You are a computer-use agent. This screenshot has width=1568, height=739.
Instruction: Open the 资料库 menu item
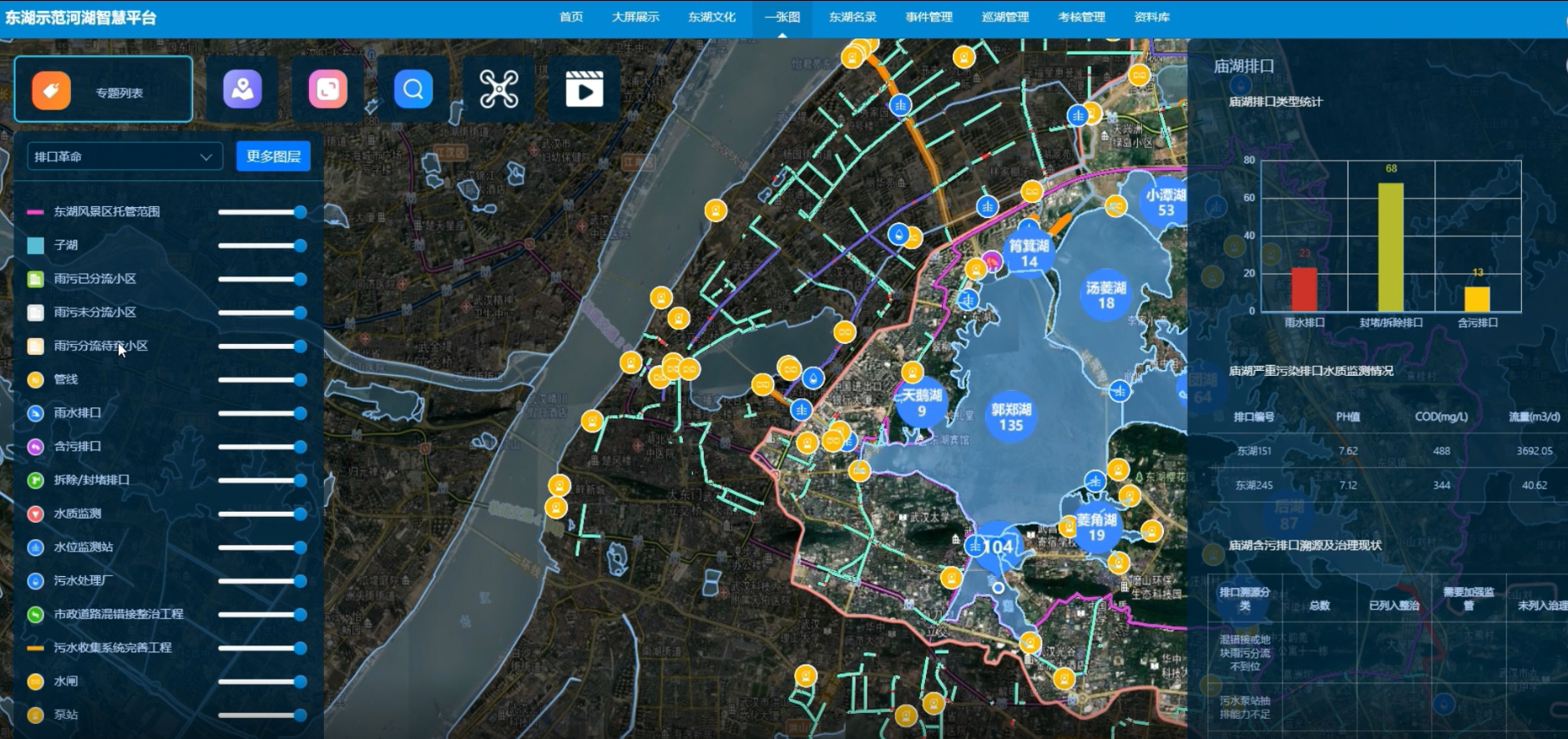(1151, 17)
